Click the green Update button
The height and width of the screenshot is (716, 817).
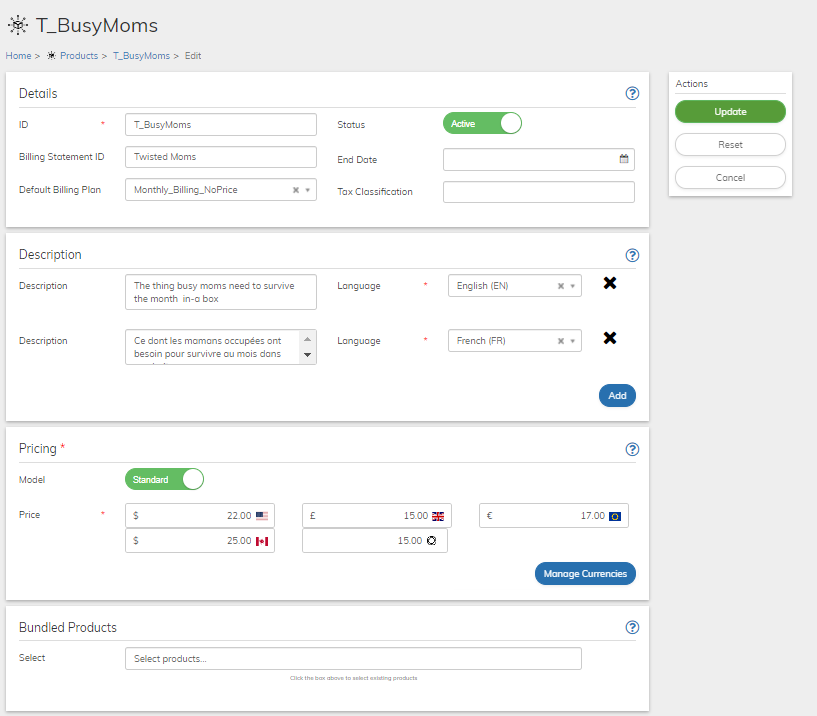(730, 112)
